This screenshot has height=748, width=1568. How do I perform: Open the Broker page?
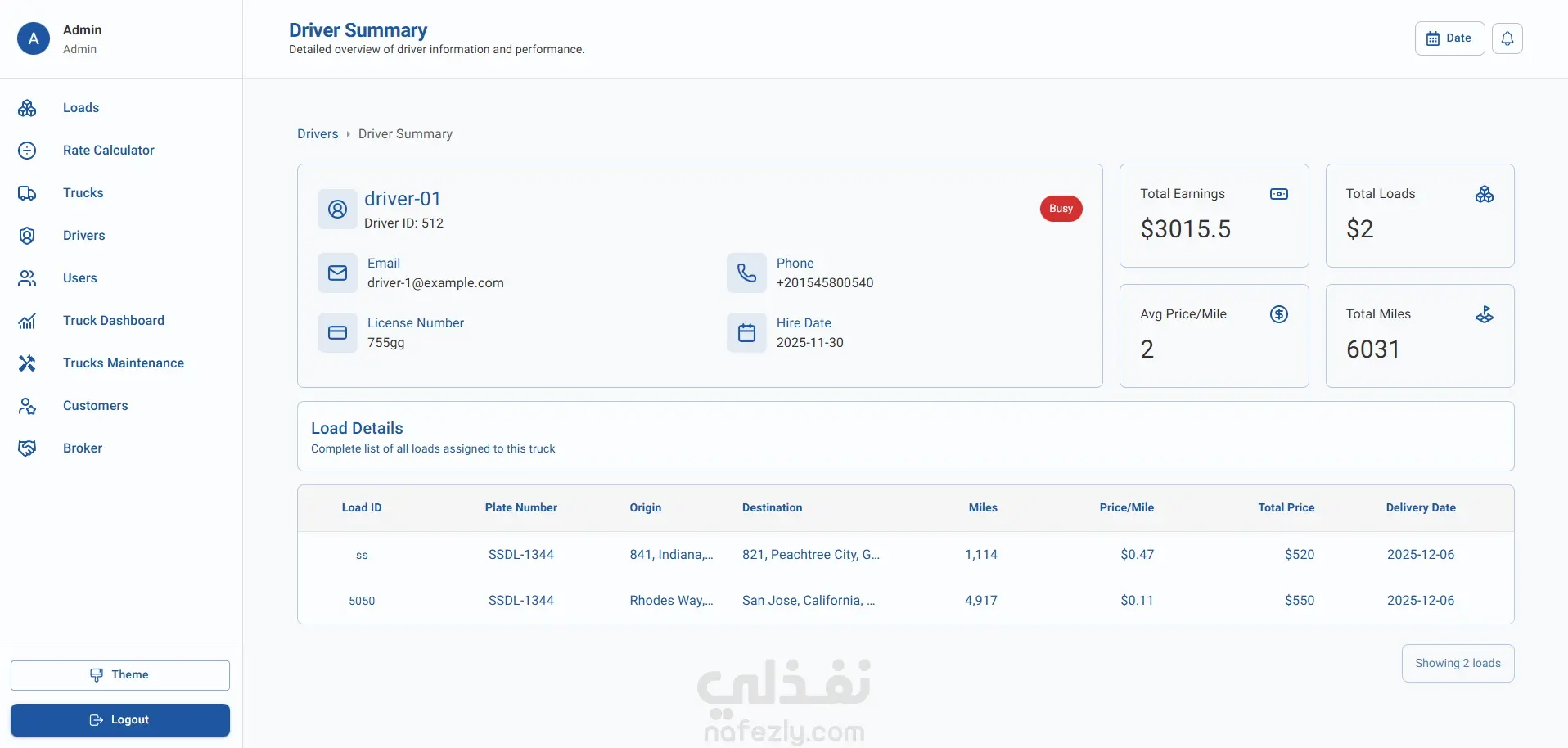(x=83, y=448)
